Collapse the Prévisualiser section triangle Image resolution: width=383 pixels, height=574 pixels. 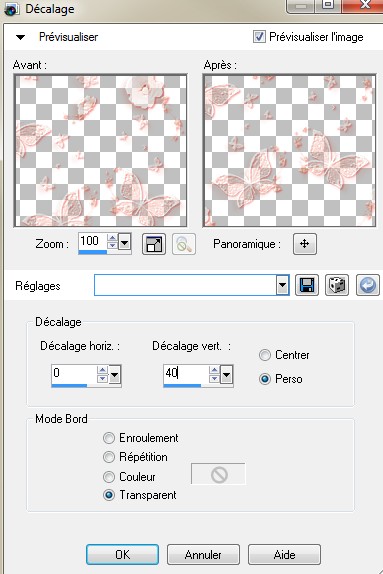coord(21,37)
